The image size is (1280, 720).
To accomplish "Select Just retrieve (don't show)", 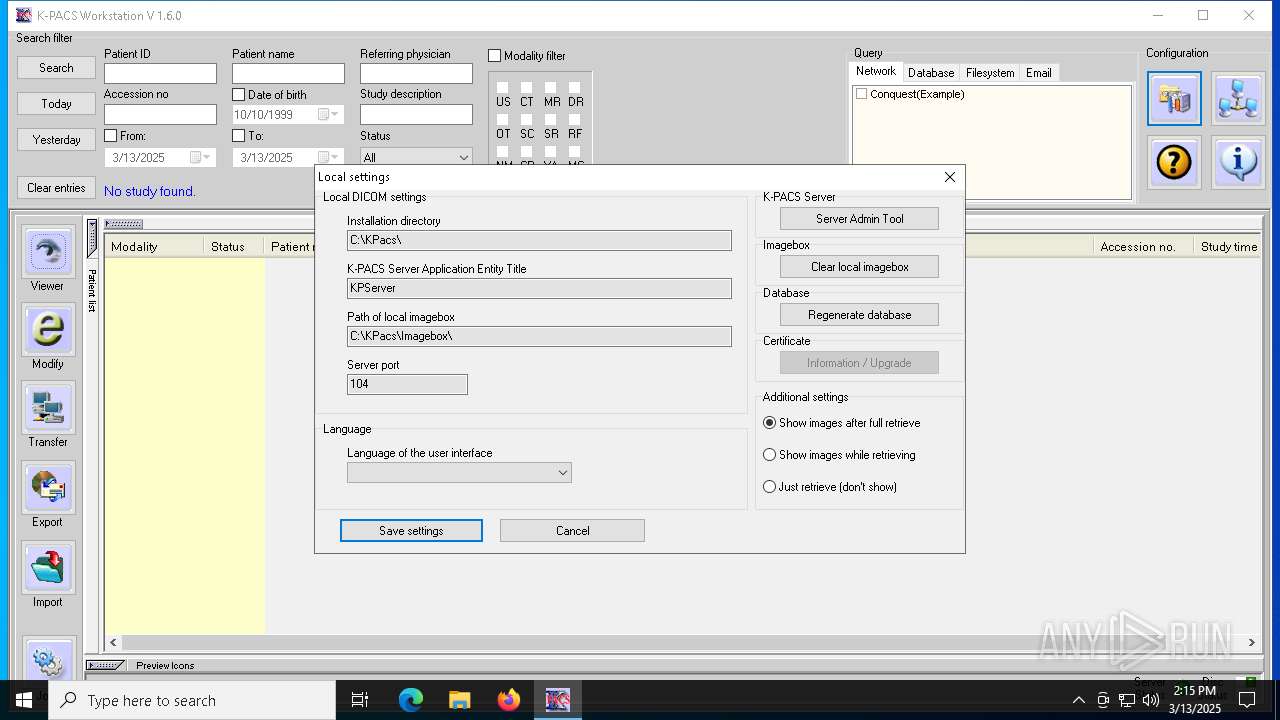I will pyautogui.click(x=769, y=487).
